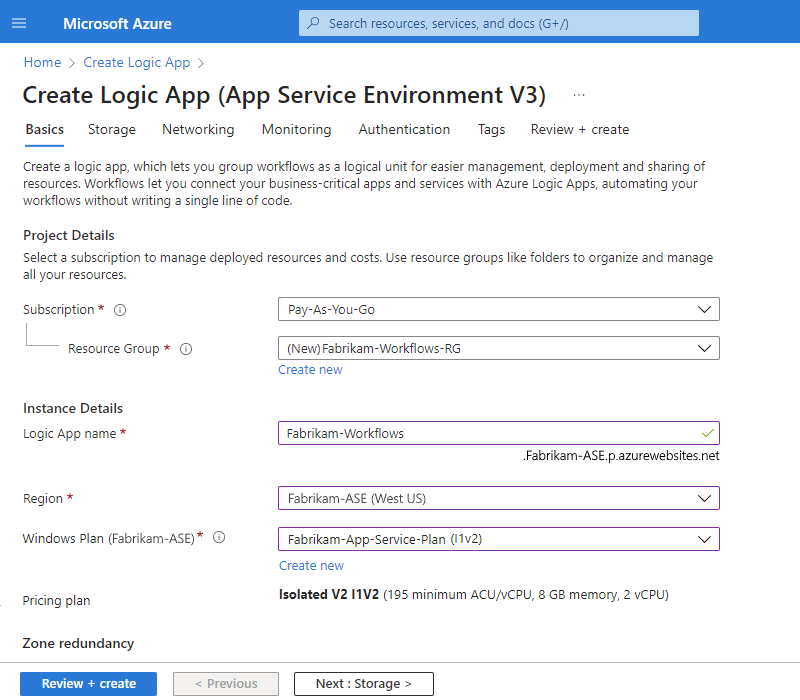The image size is (800, 700).
Task: Click the Resource Group info icon
Action: click(186, 349)
